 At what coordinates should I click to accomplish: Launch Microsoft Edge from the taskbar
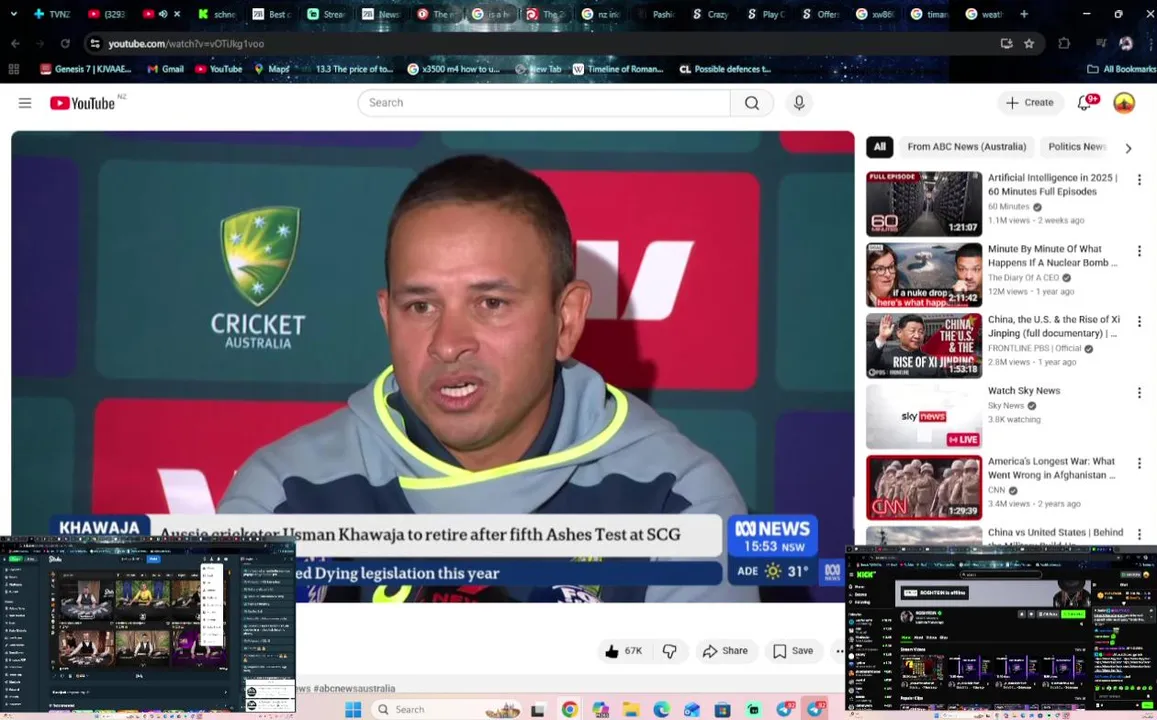661,710
